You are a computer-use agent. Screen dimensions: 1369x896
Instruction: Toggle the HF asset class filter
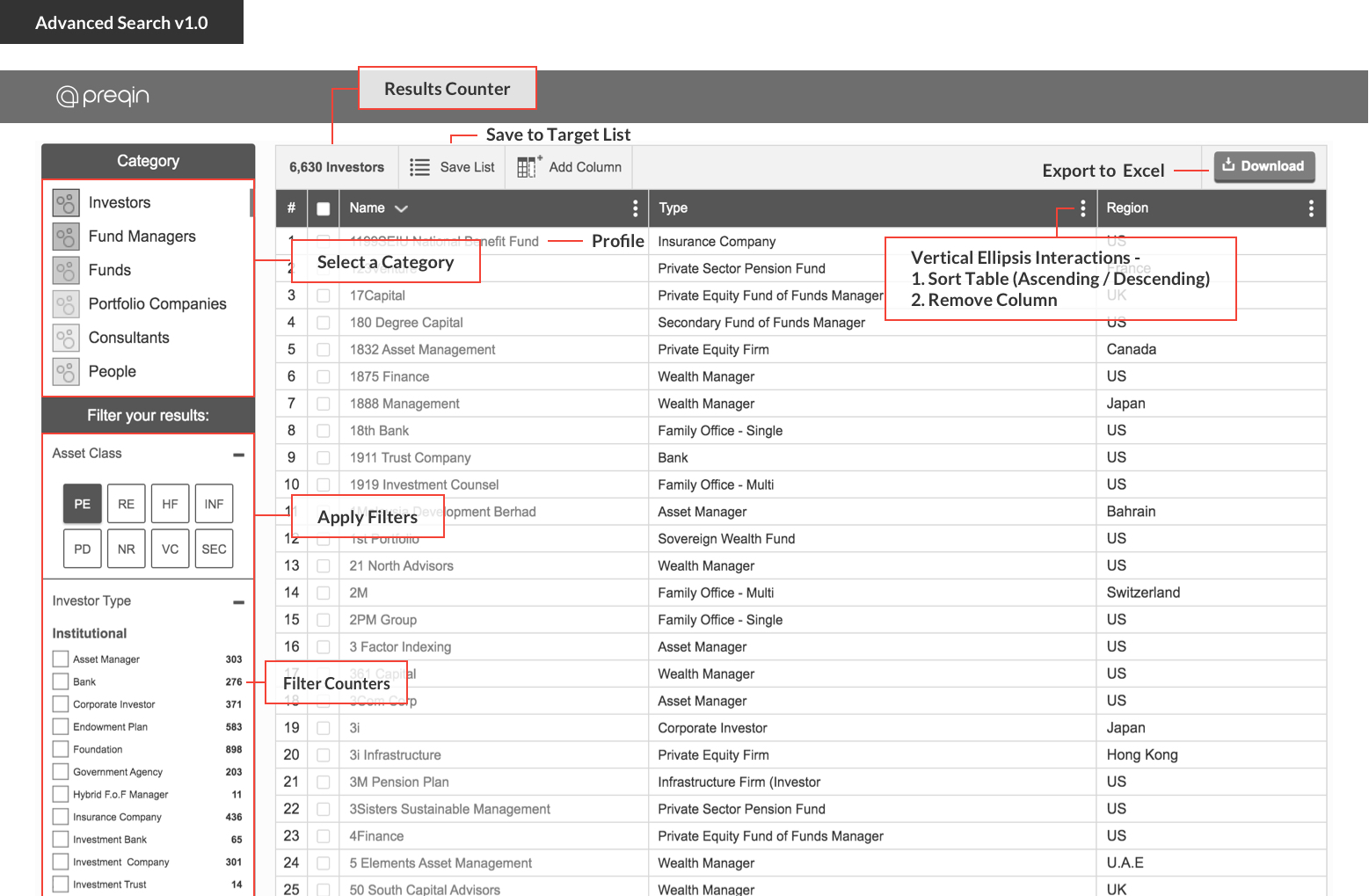click(x=171, y=504)
